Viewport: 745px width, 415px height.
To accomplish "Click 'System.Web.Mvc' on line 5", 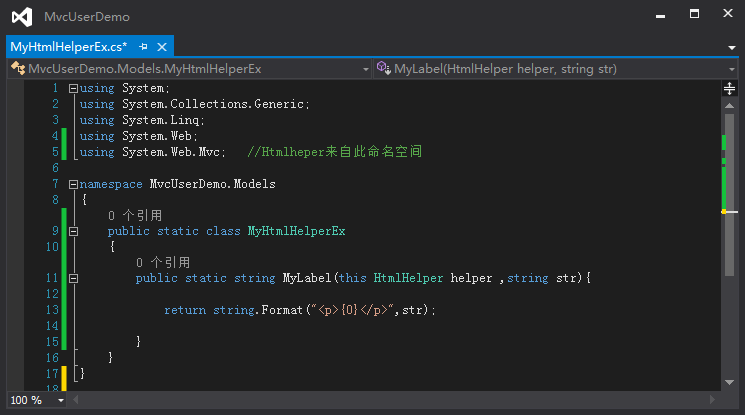I will 171,152.
